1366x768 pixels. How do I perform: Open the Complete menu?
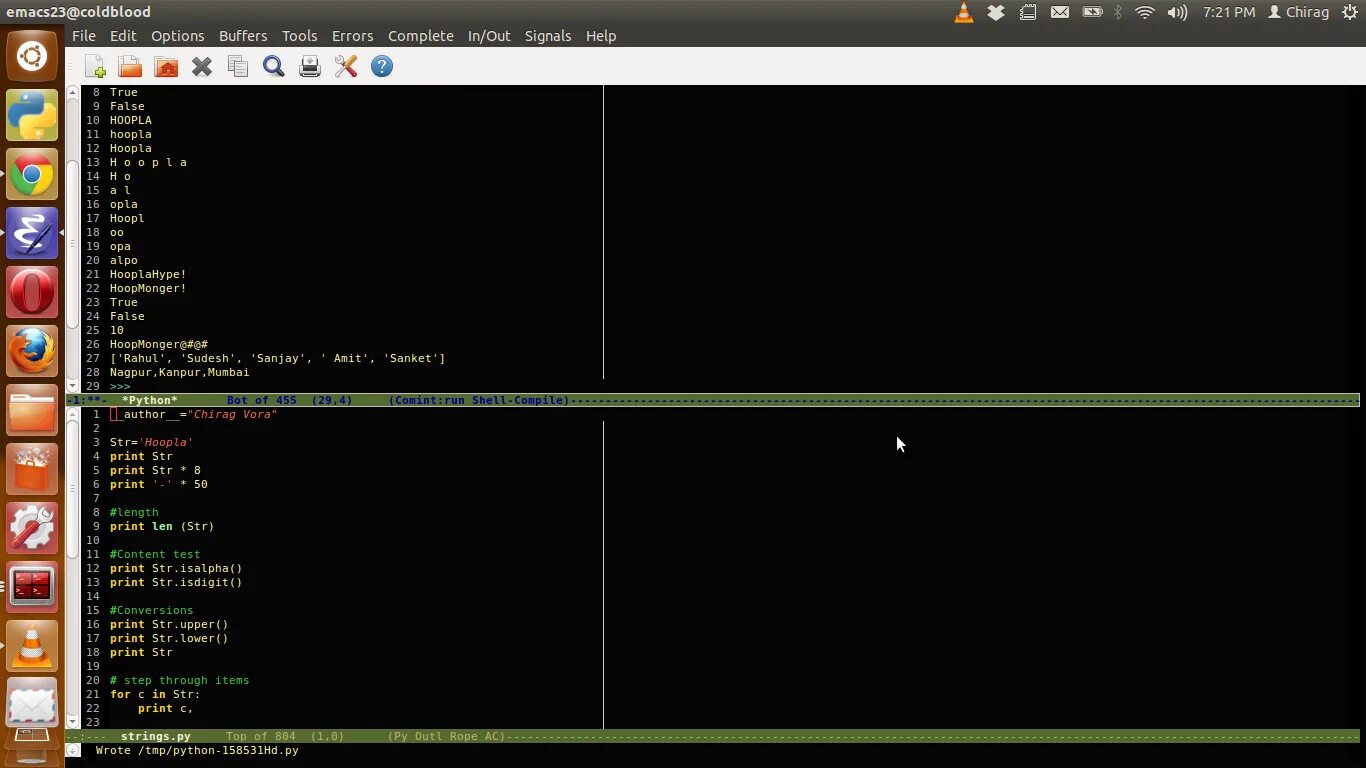pos(420,35)
